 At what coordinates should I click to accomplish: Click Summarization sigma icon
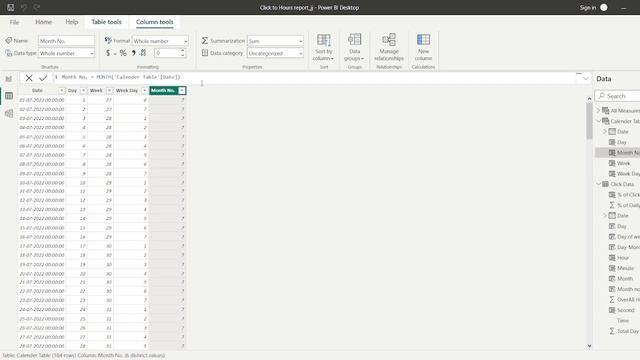click(x=205, y=40)
